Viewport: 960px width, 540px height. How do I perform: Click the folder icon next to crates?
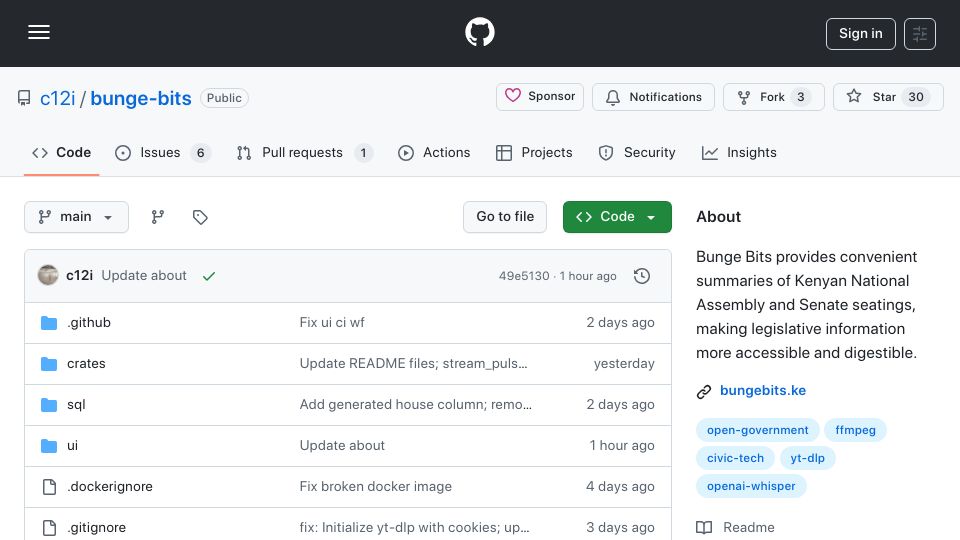pyautogui.click(x=49, y=364)
